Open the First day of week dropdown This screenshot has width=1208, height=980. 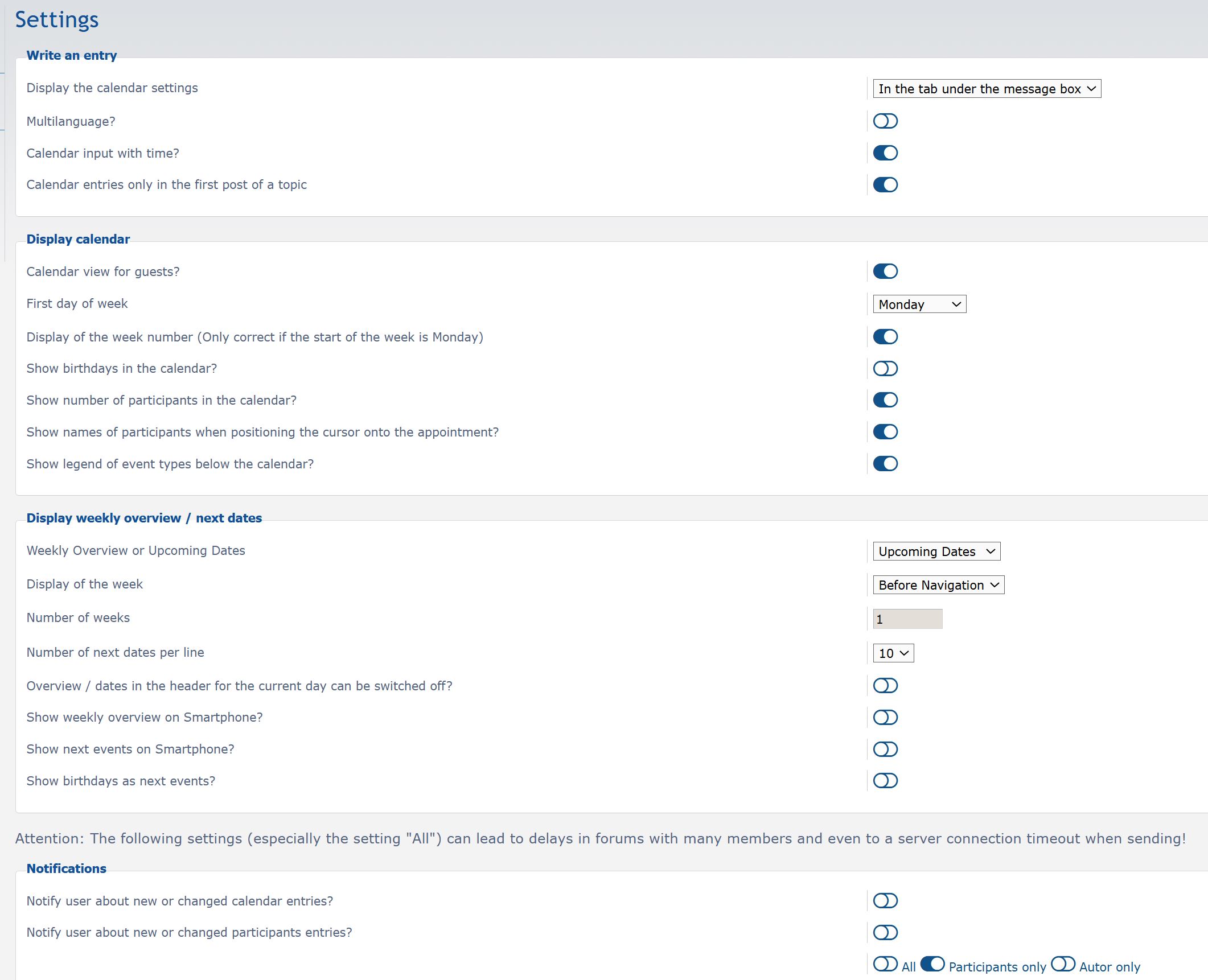point(919,304)
